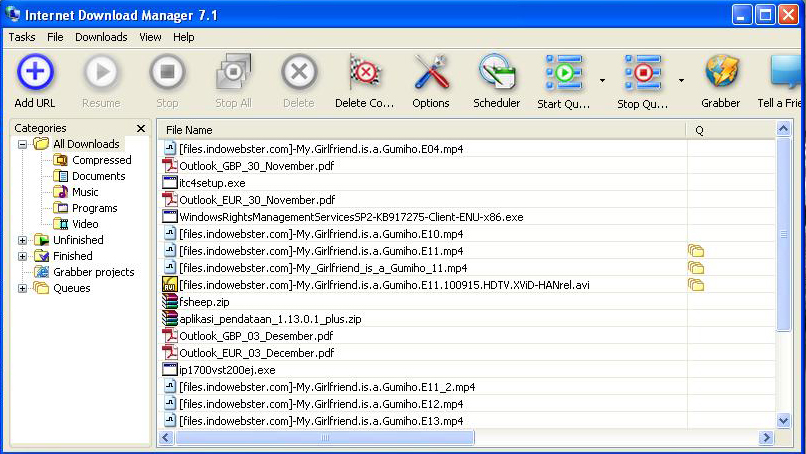The width and height of the screenshot is (806, 454).
Task: Collapse the All Downloads tree node
Action: tap(23, 144)
